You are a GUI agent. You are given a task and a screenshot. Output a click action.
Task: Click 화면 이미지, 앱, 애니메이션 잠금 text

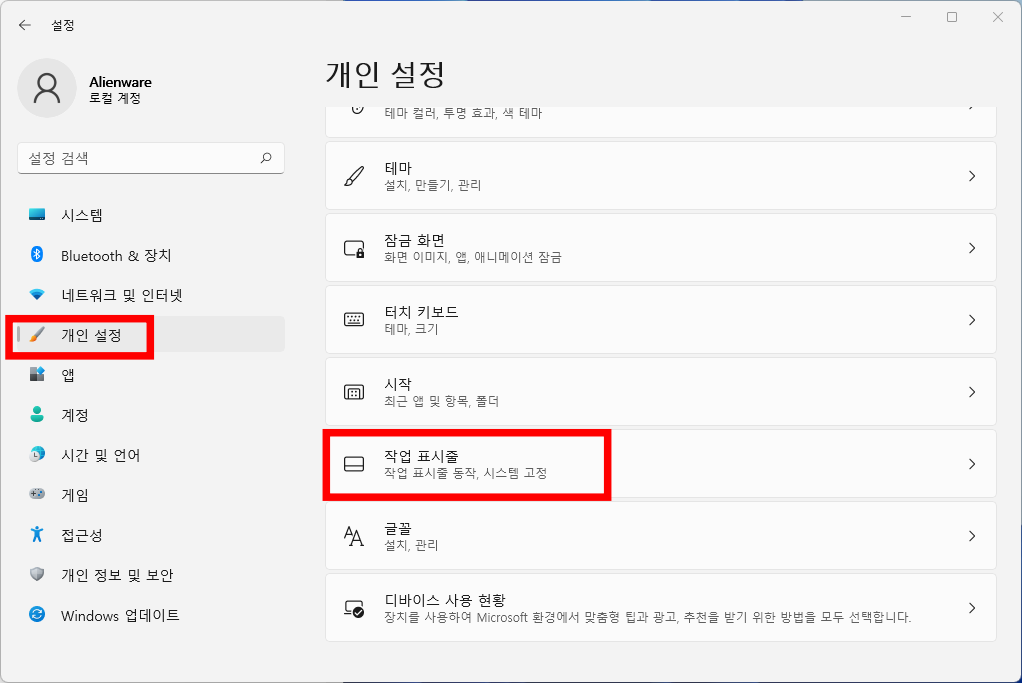[473, 257]
